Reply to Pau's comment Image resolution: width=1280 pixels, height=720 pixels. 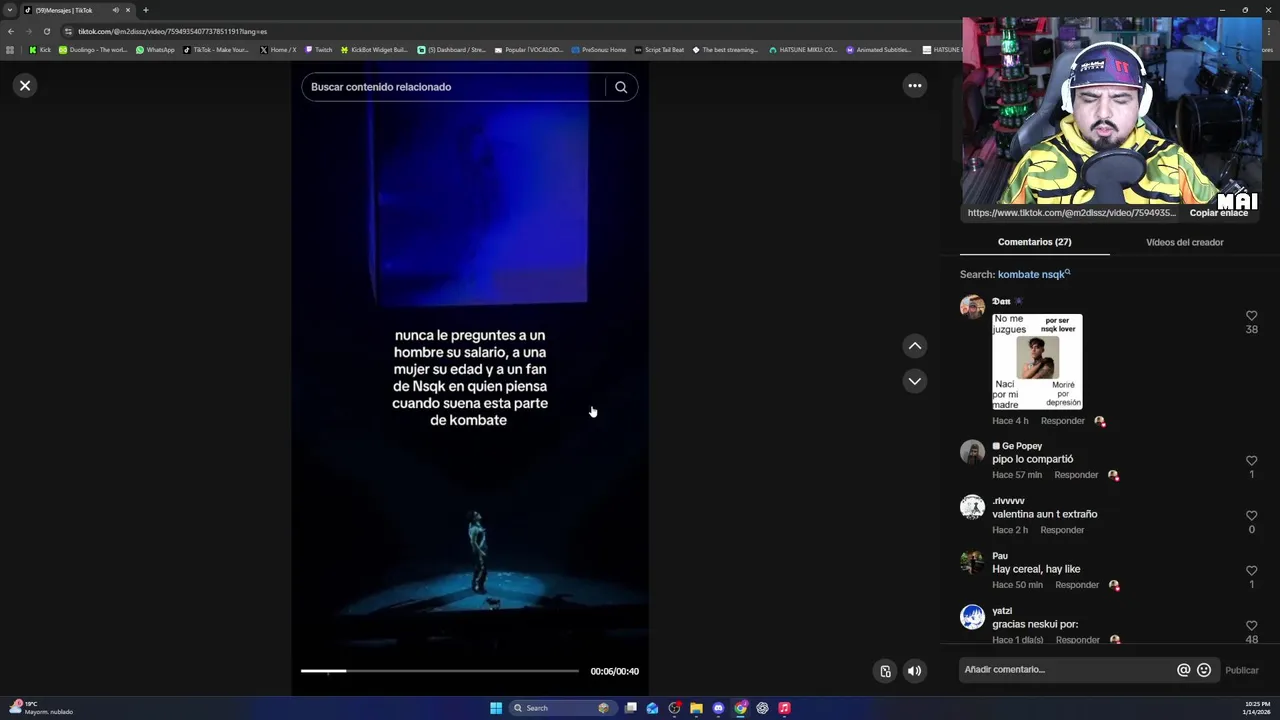[x=1076, y=585]
